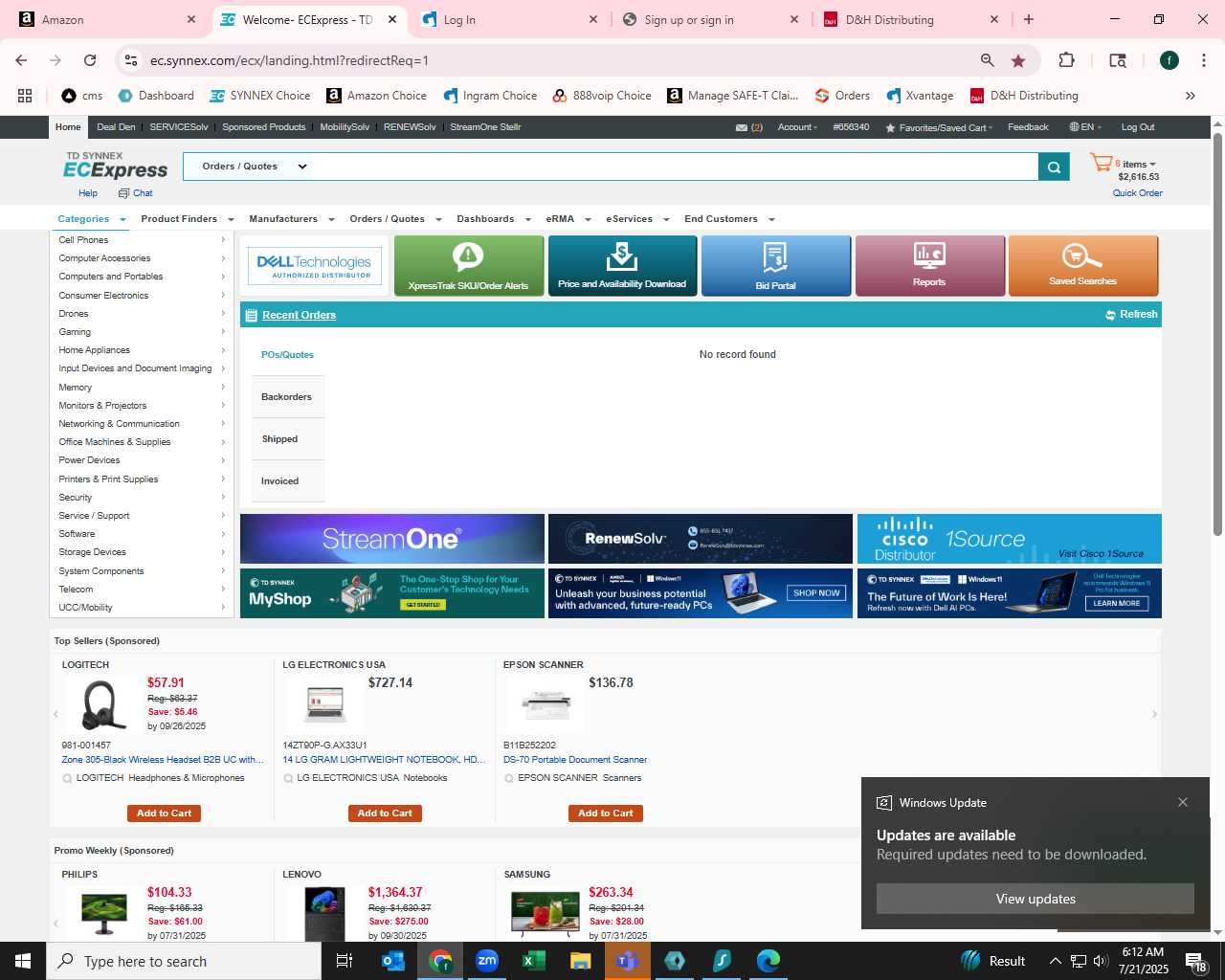Open Outlook from the taskbar
This screenshot has height=980, width=1225.
393,961
